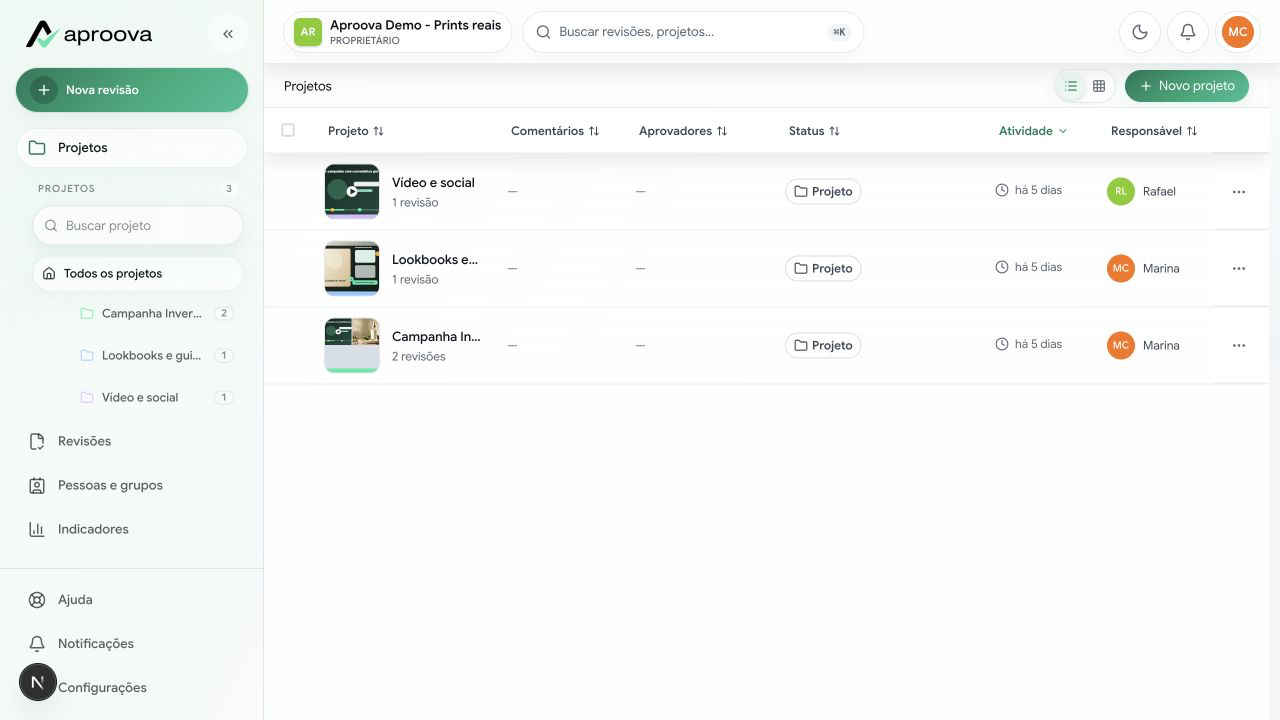Open Notificações in the sidebar
The height and width of the screenshot is (720, 1280).
pos(132,644)
